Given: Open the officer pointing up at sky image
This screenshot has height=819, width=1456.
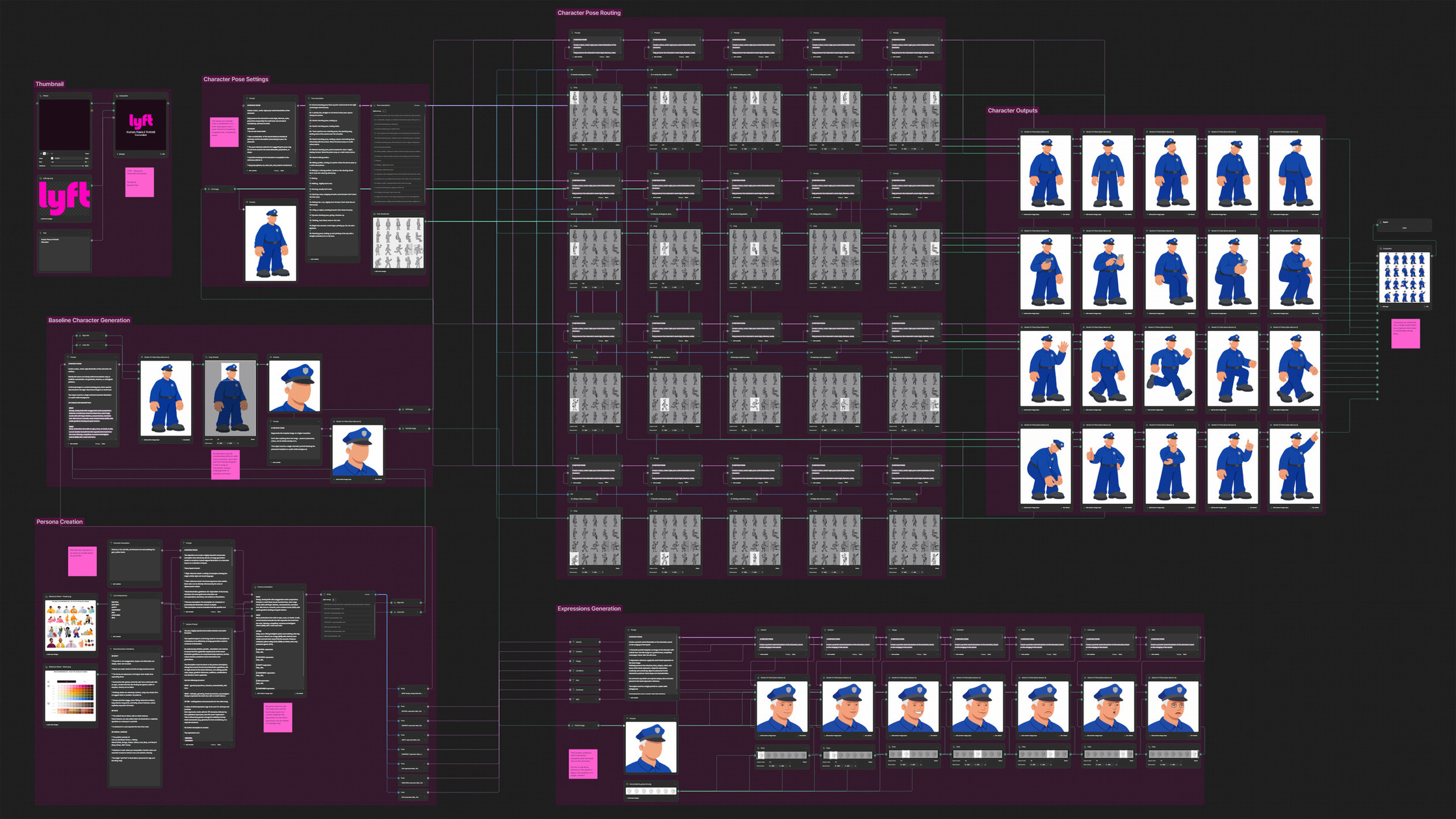Looking at the screenshot, I should 1294,466.
